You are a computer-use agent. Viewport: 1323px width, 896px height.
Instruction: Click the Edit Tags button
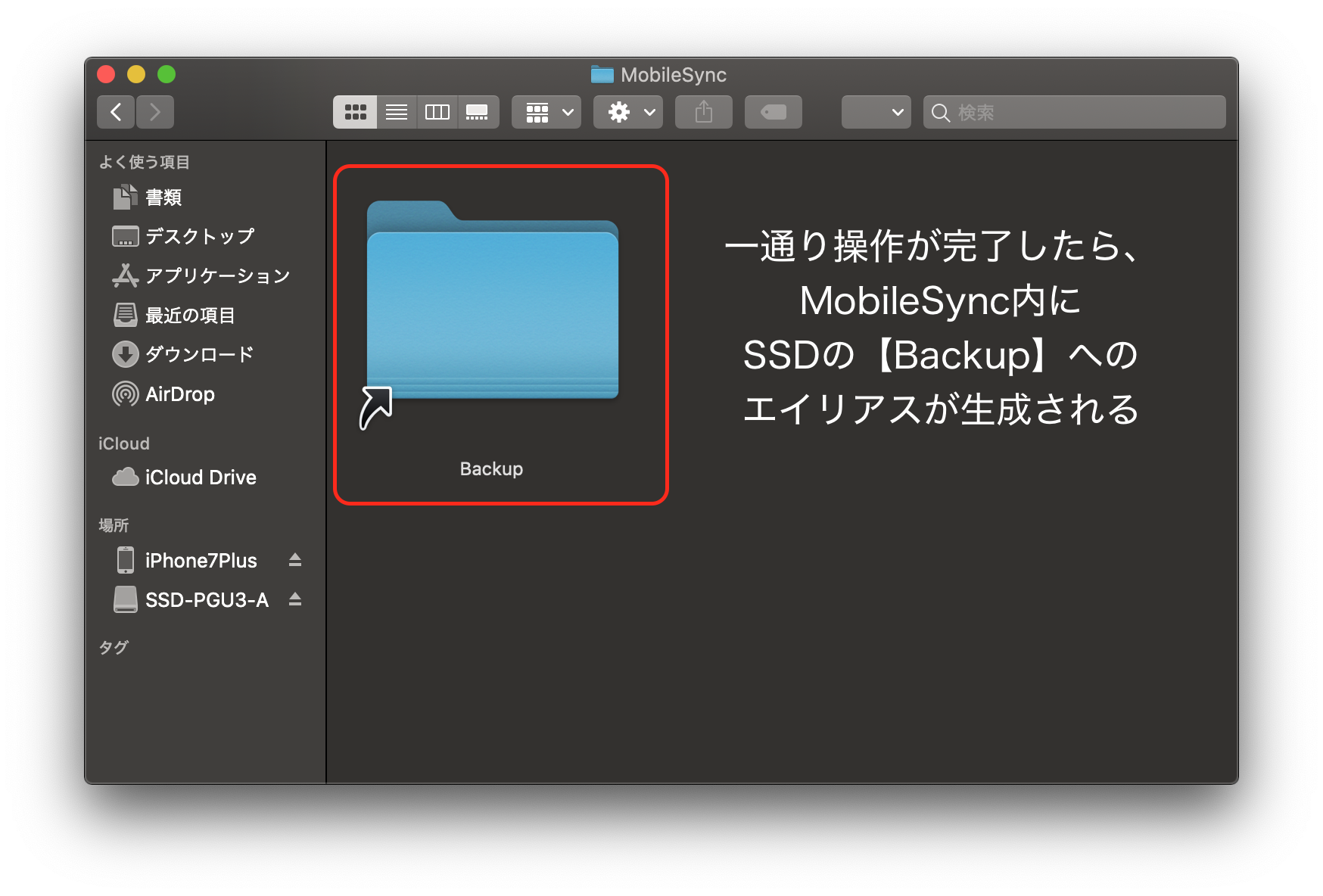(x=773, y=112)
